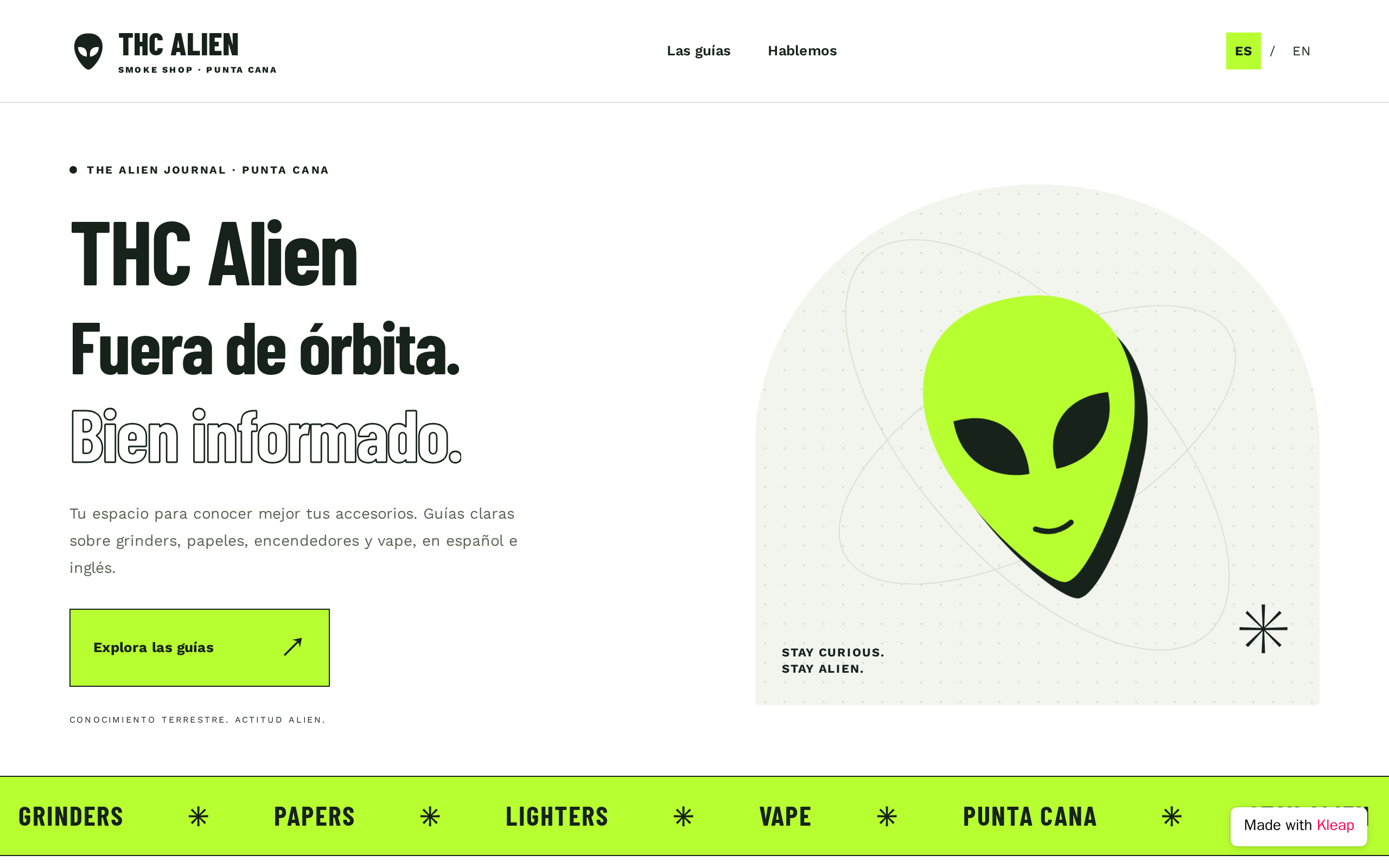Select ES language option
1389x868 pixels.
[1243, 51]
